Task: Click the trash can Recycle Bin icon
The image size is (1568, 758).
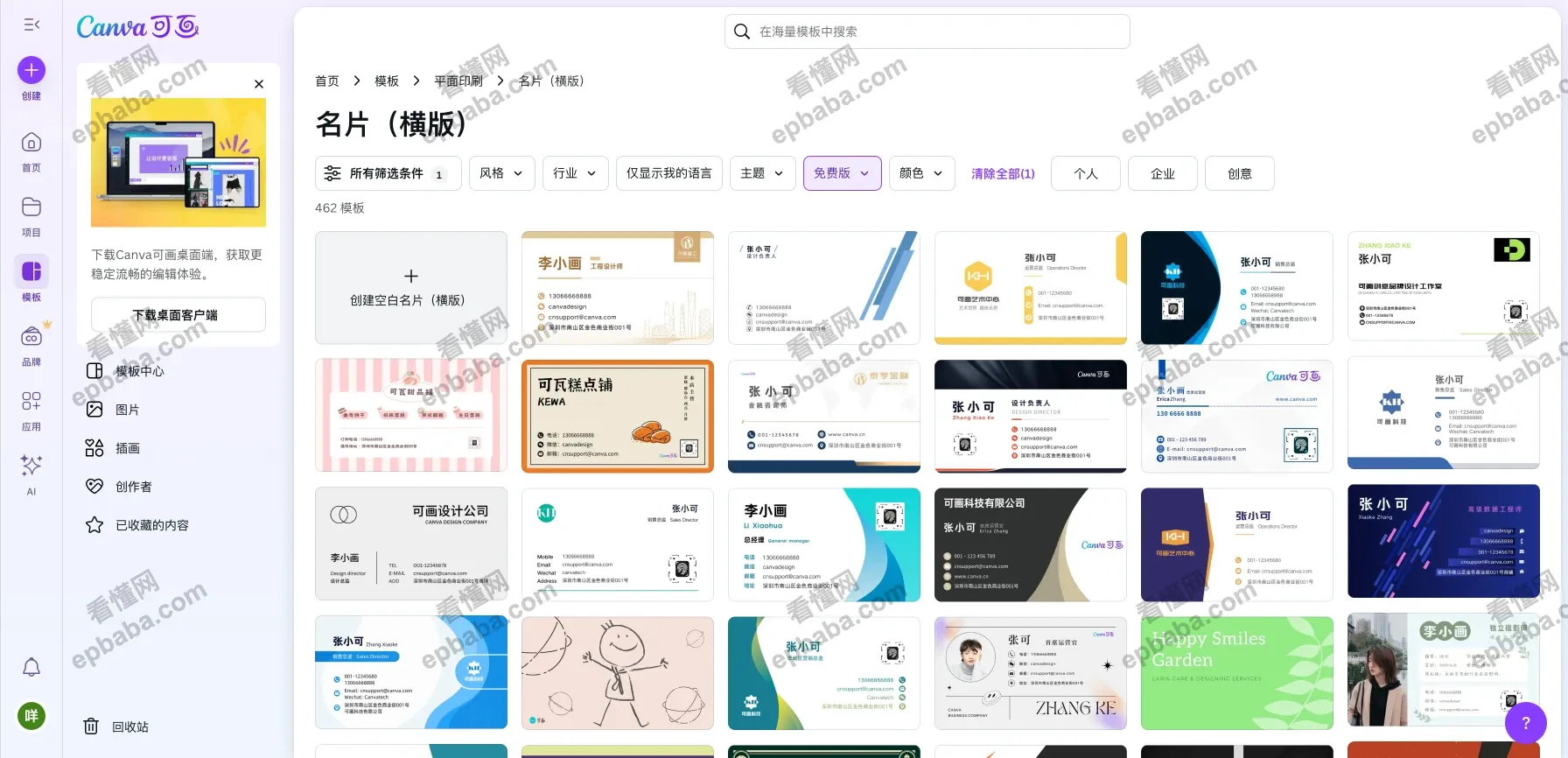Action: [91, 726]
